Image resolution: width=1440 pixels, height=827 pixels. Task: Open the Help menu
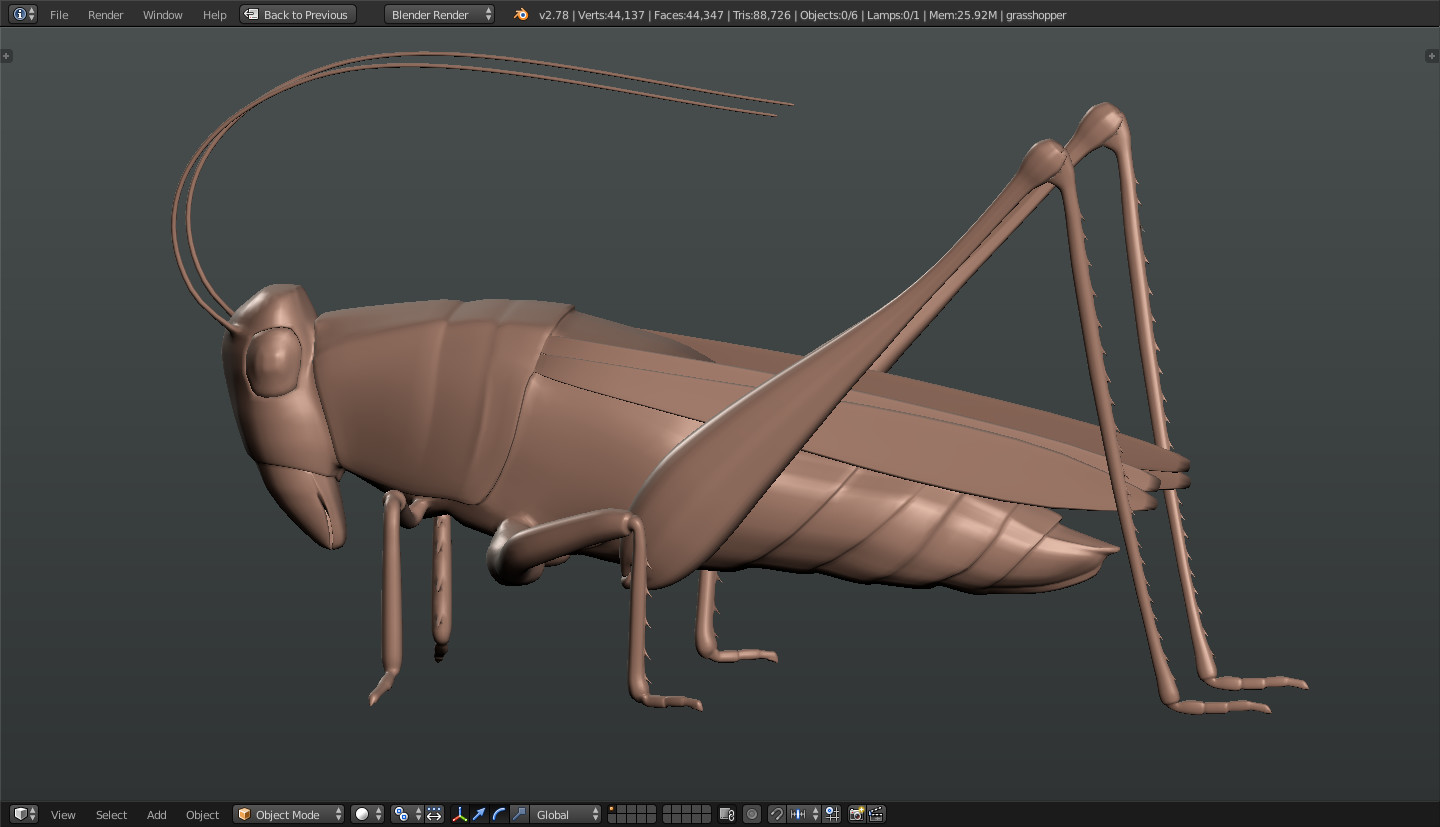pyautogui.click(x=214, y=15)
